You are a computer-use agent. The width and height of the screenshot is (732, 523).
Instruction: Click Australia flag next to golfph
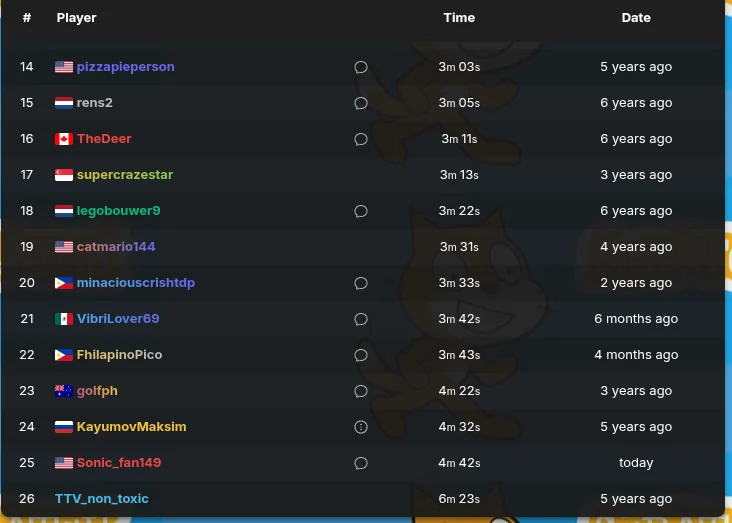tap(64, 391)
